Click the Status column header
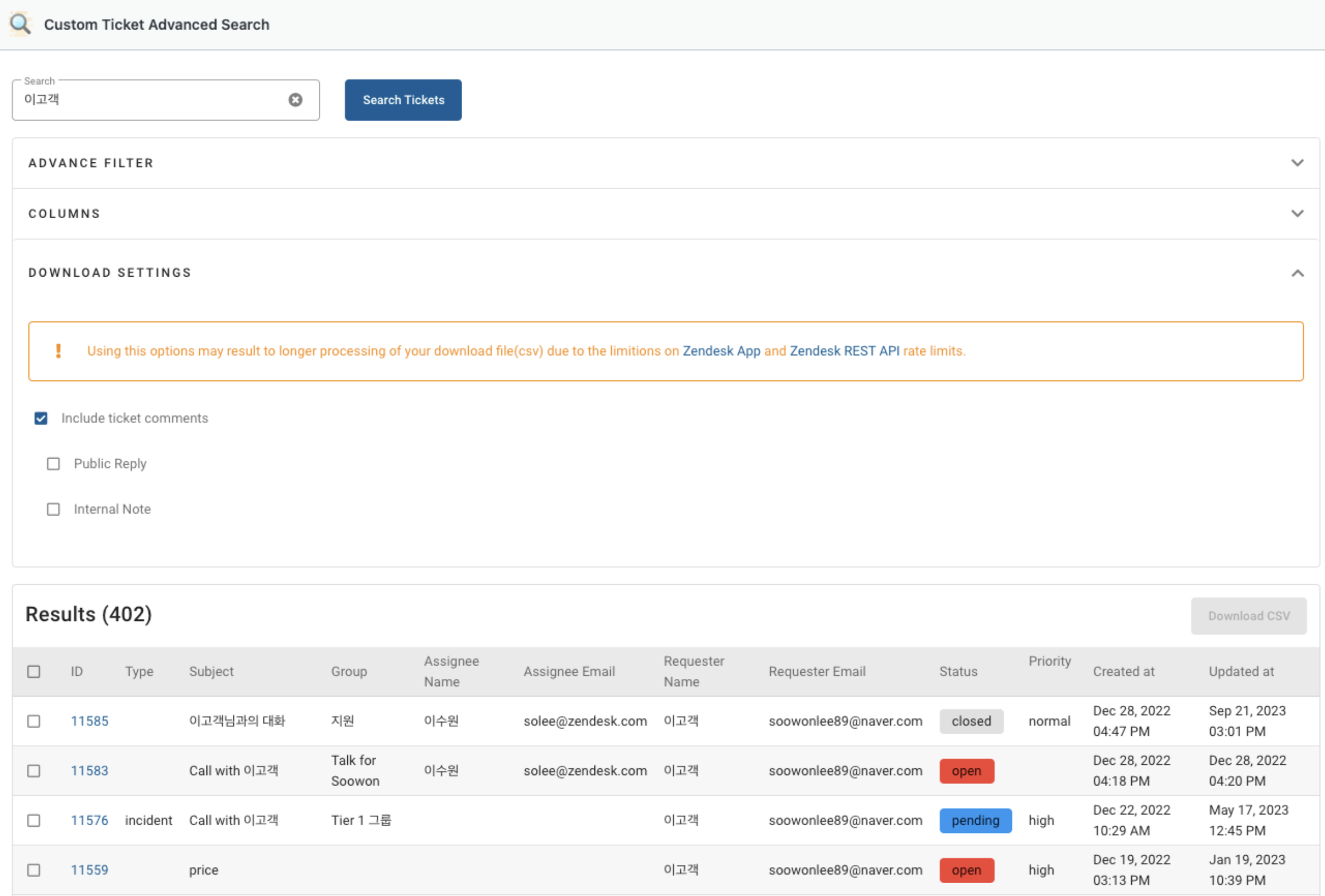The image size is (1325, 896). [958, 671]
